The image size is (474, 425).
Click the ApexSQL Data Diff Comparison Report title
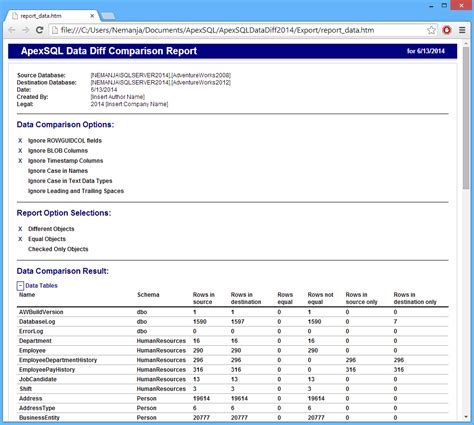[109, 51]
